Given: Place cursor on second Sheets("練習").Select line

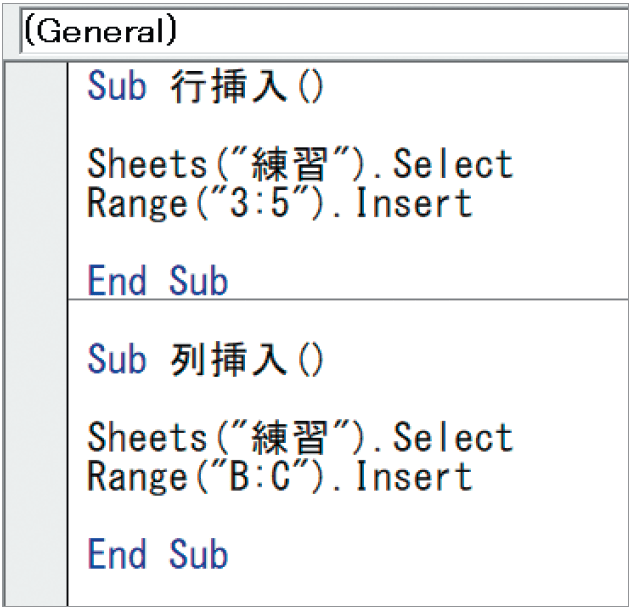Looking at the screenshot, I should [x=300, y=437].
